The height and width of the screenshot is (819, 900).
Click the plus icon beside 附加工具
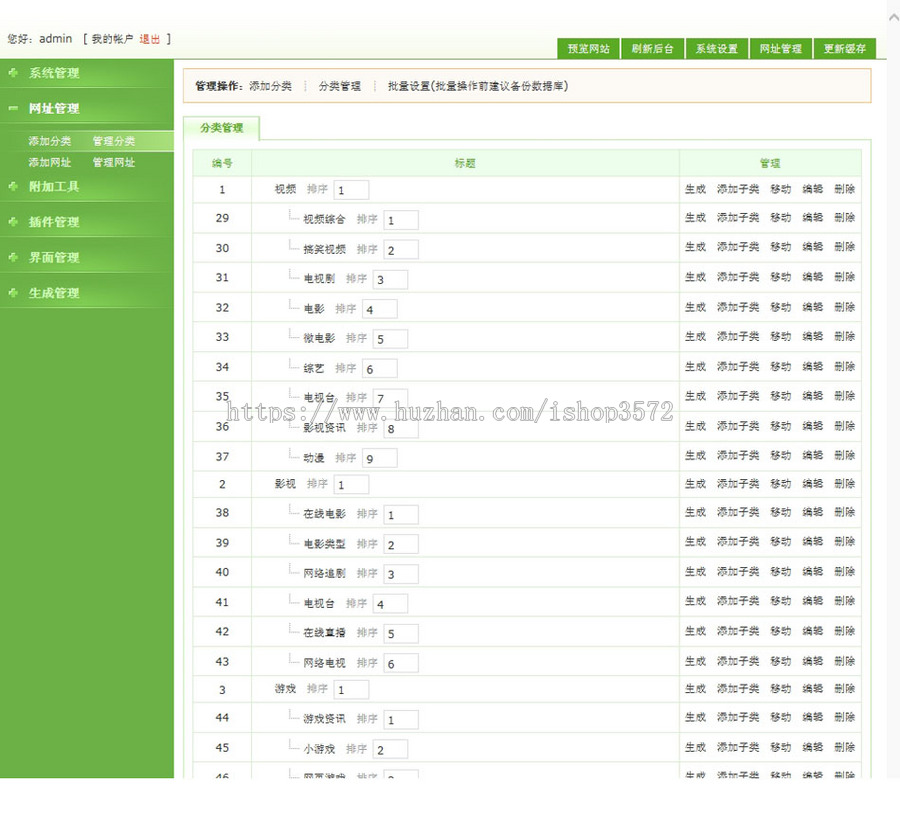13,187
